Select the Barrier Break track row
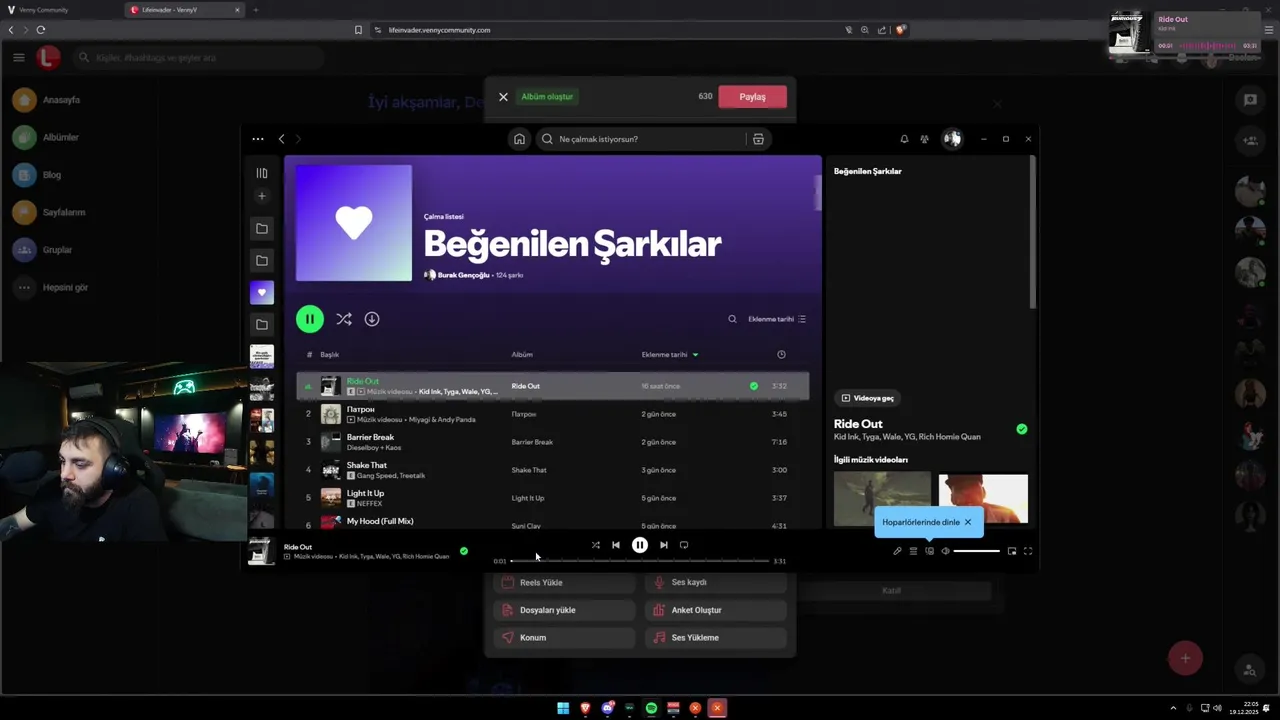The image size is (1280, 720). point(553,442)
